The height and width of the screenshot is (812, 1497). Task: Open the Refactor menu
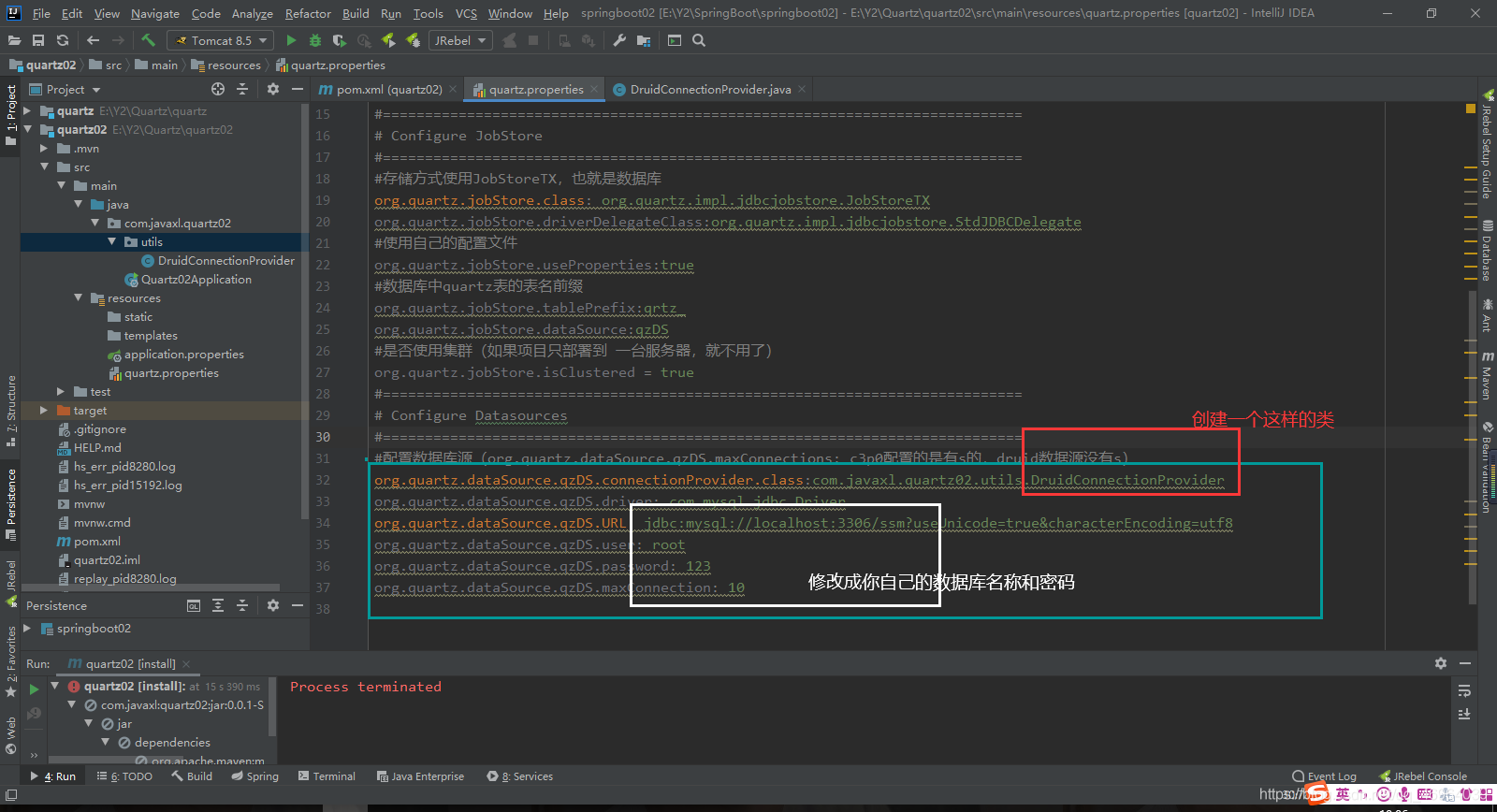[x=308, y=13]
